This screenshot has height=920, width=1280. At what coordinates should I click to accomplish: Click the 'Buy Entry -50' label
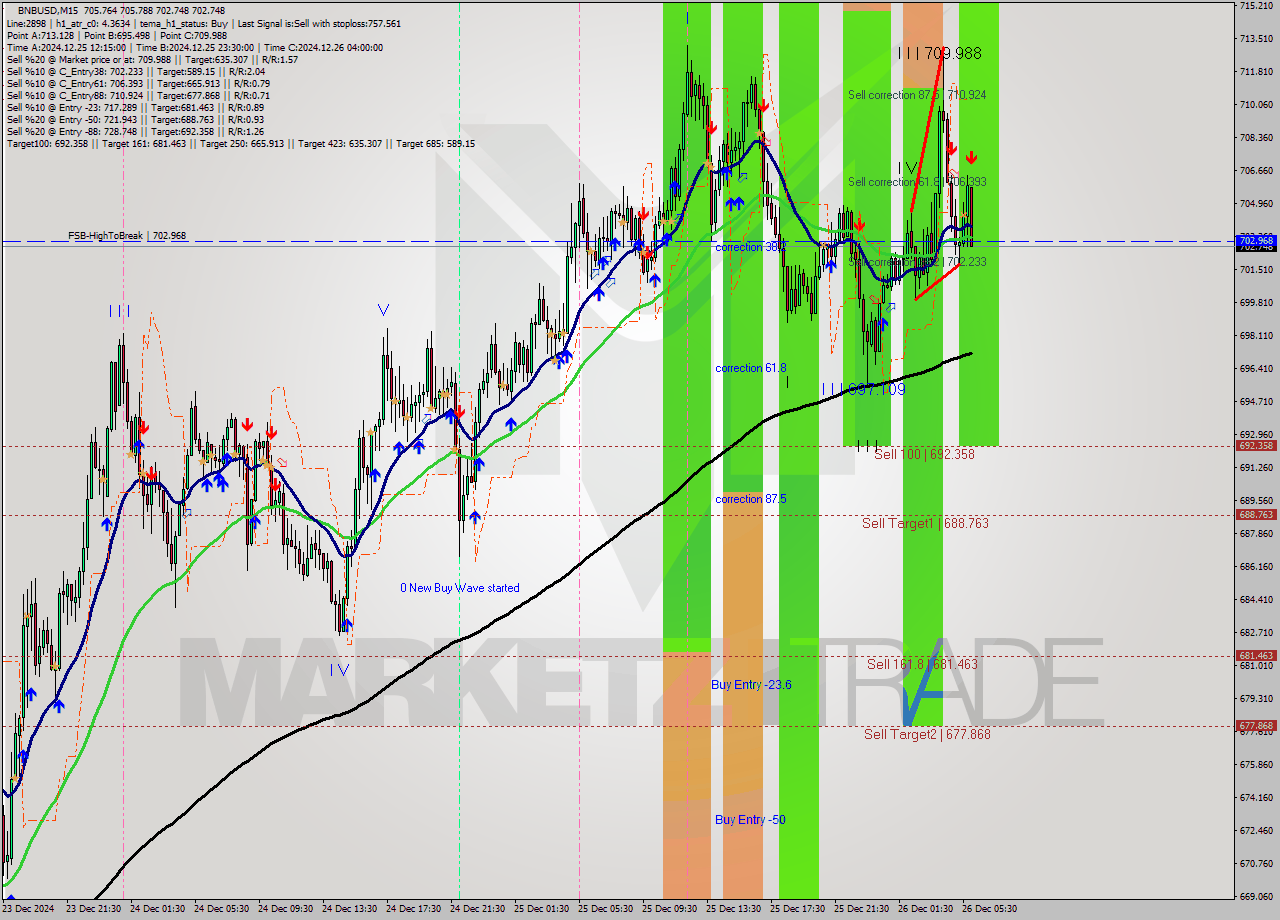point(750,819)
